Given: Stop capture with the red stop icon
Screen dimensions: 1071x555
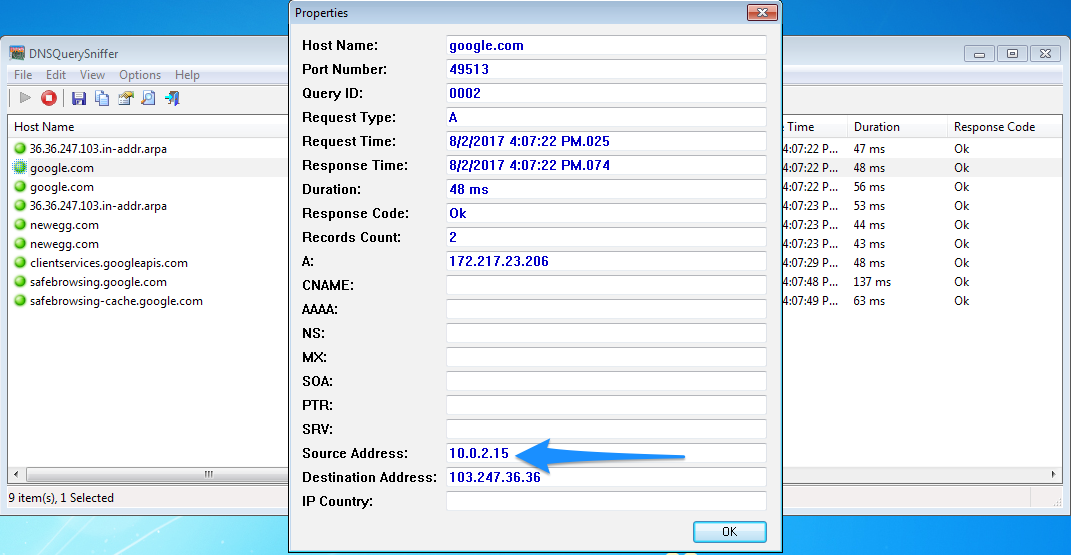Looking at the screenshot, I should [48, 98].
